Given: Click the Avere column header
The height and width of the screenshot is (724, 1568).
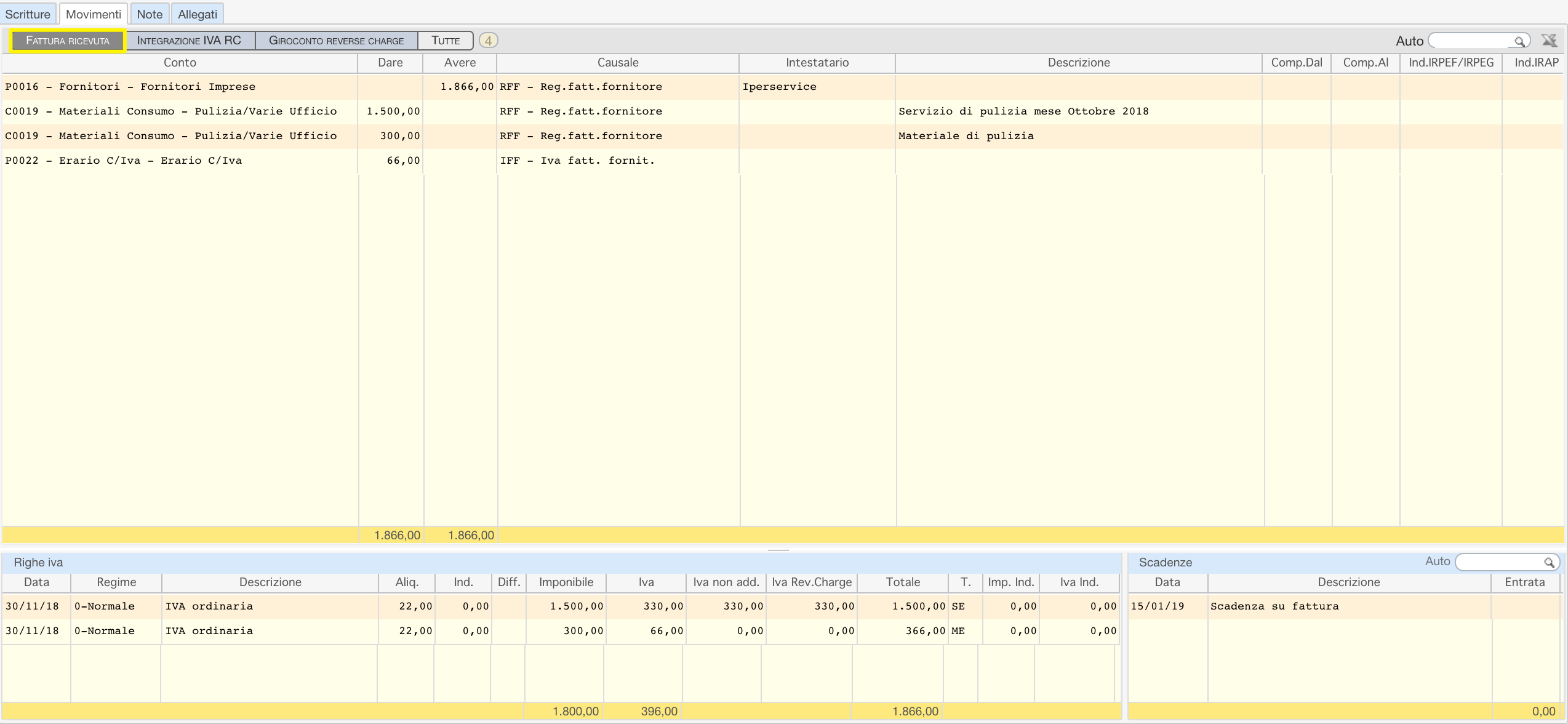Looking at the screenshot, I should point(460,63).
